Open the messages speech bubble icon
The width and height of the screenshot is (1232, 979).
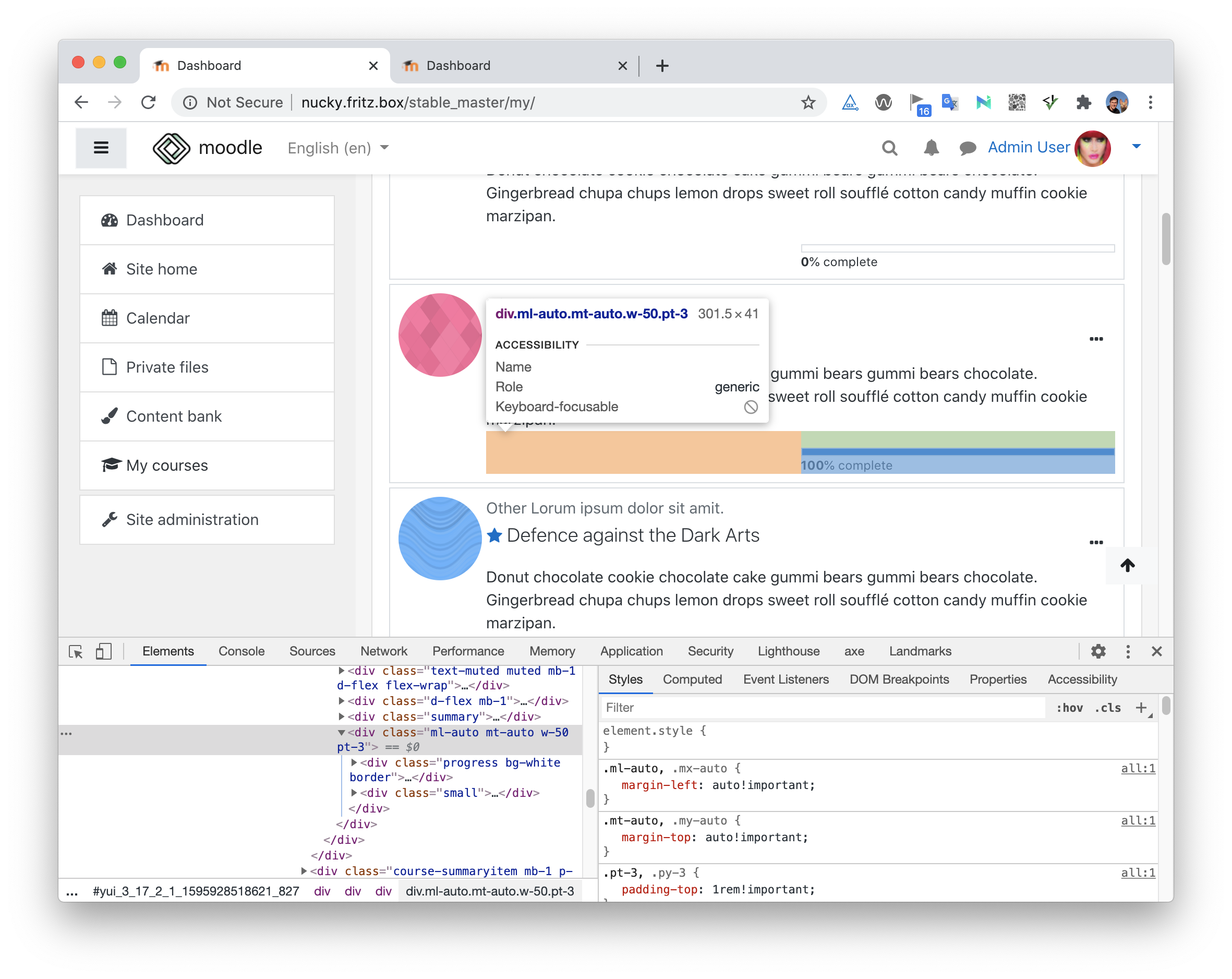967,148
